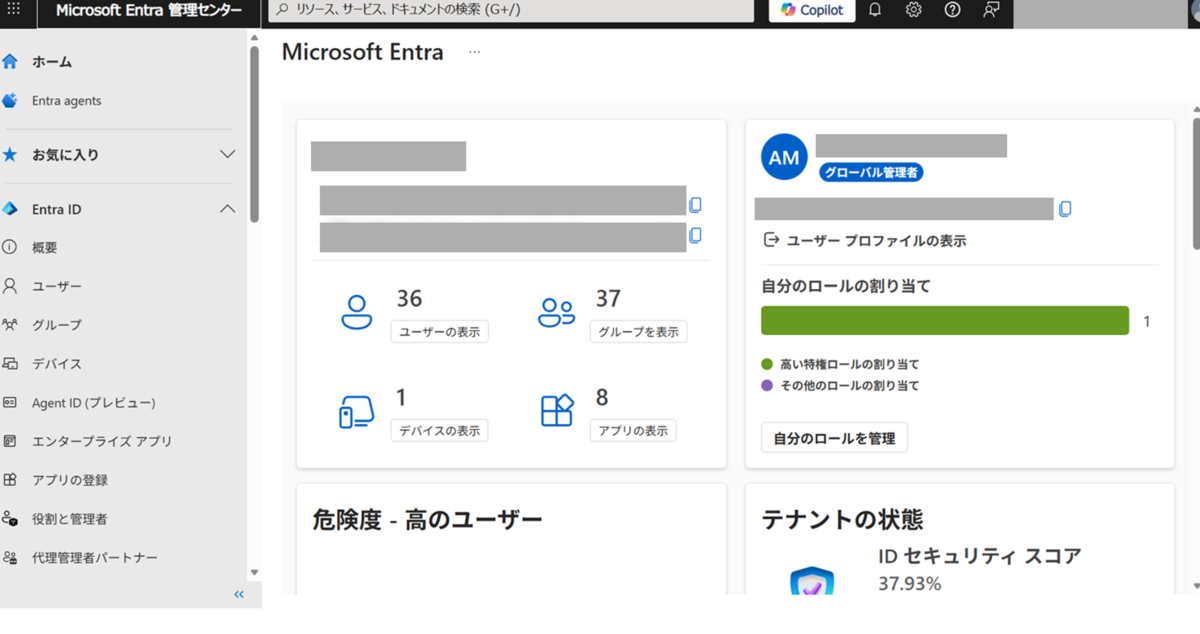
Task: Open 代理管理者パートナー in the sidebar
Action: (95, 558)
